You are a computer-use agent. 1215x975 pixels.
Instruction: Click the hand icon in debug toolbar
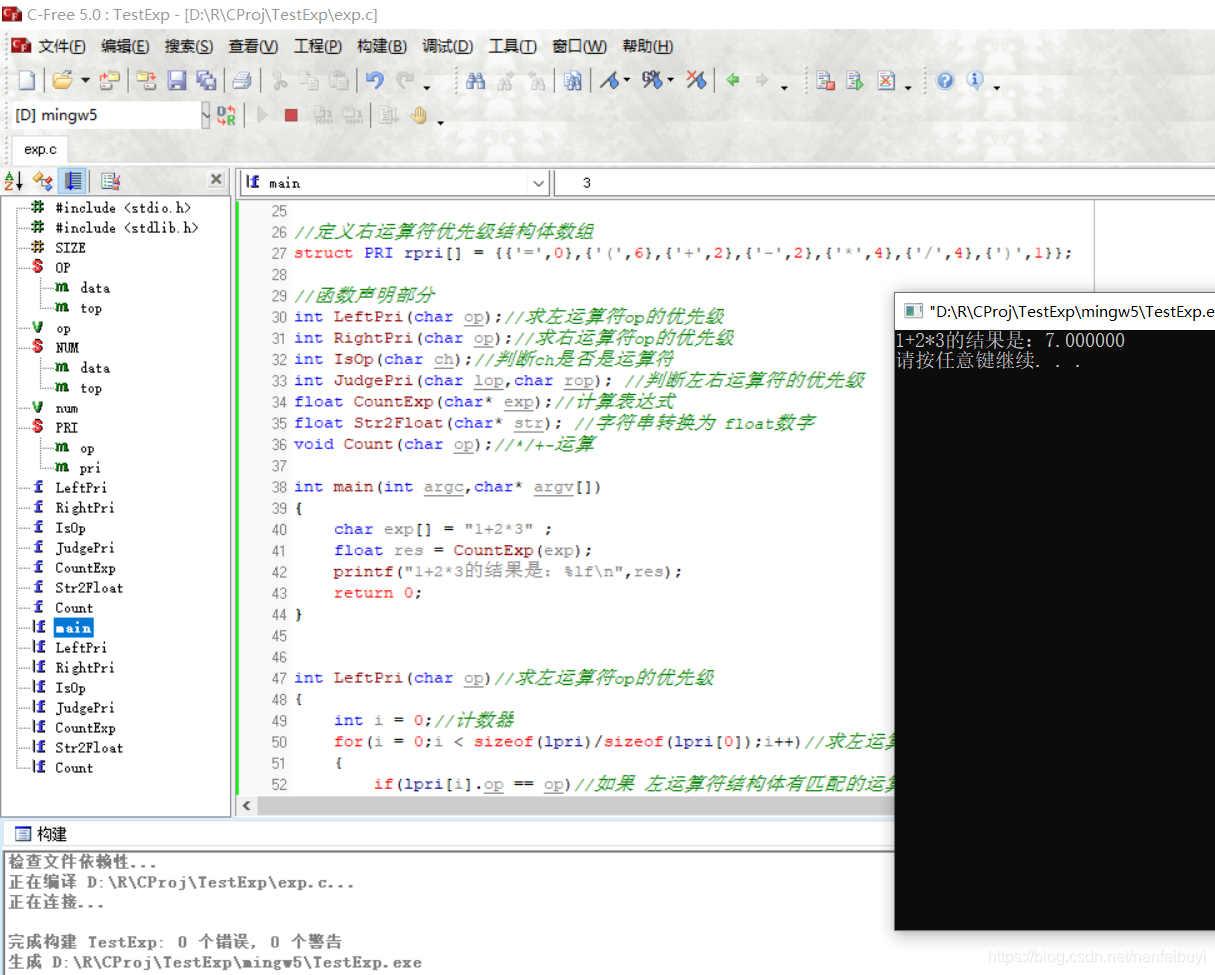pos(418,115)
